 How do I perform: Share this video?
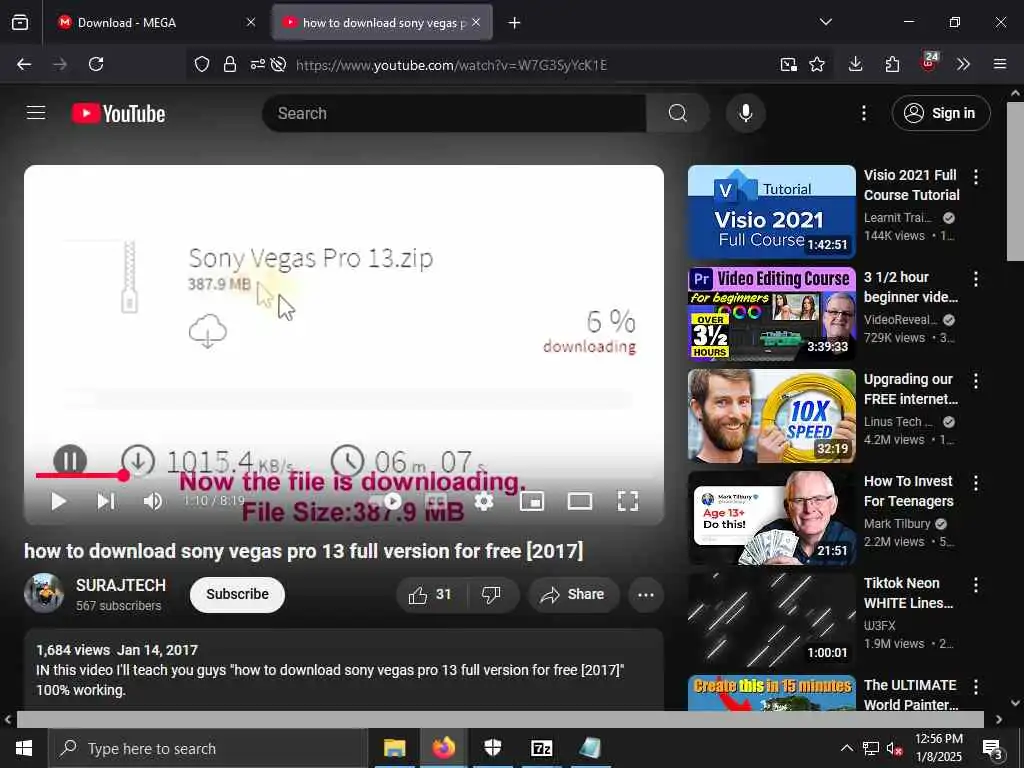point(573,594)
